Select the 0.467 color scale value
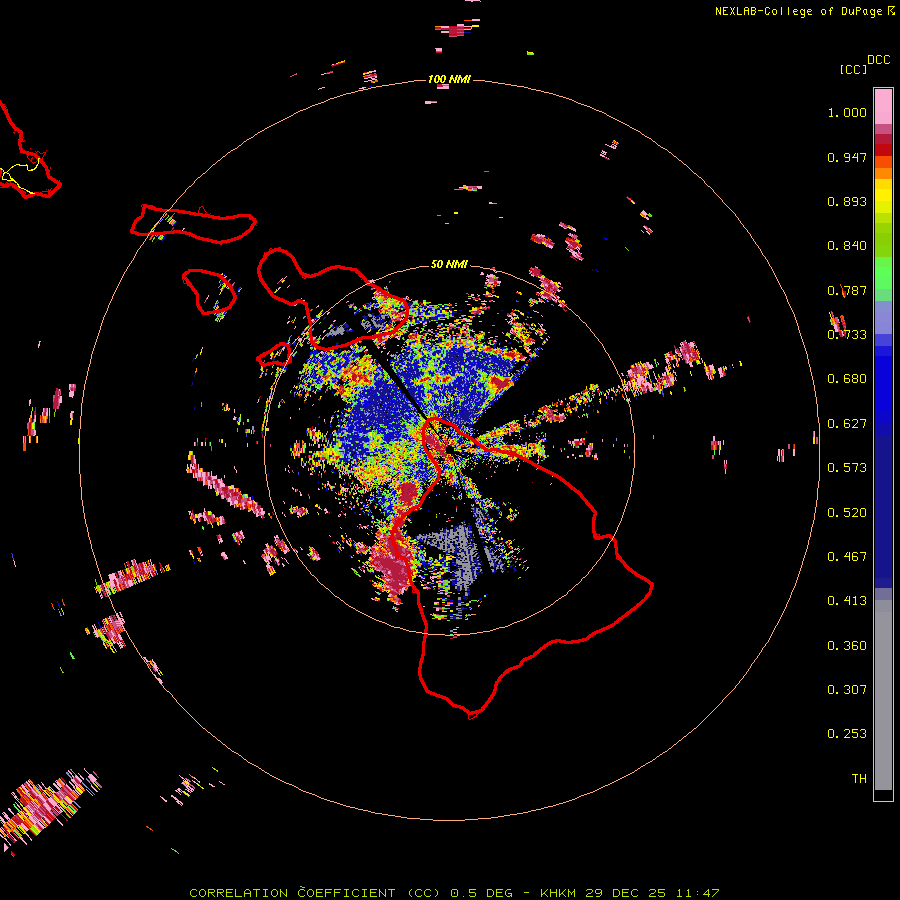 click(847, 557)
